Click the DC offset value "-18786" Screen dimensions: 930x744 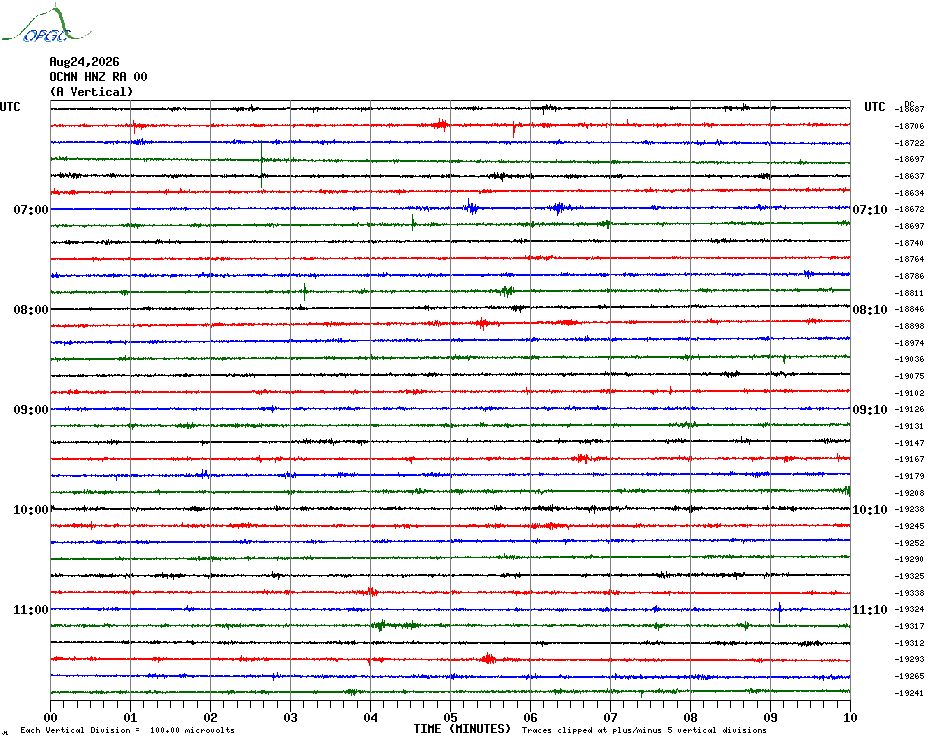[x=909, y=276]
